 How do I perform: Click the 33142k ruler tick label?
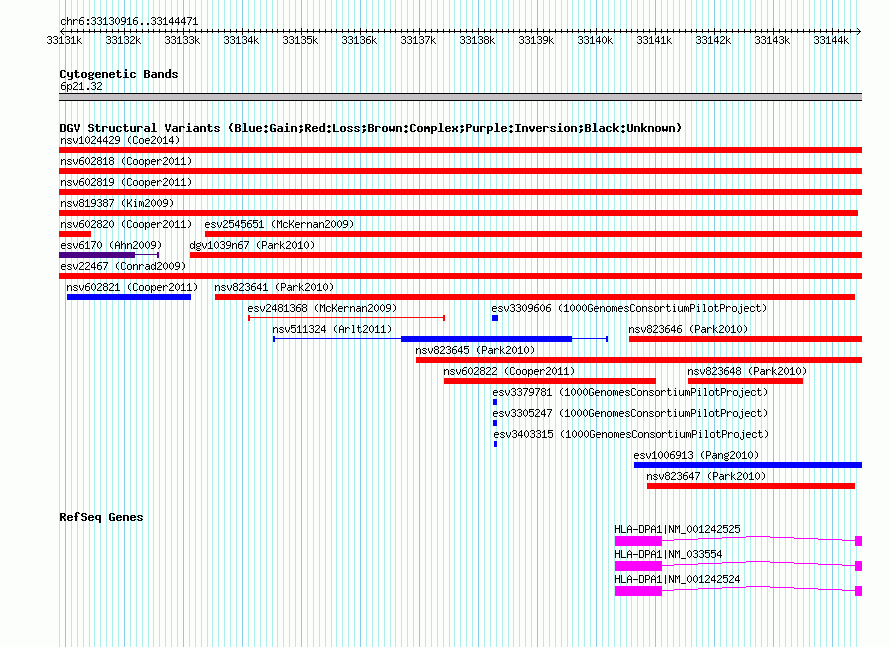tap(713, 40)
